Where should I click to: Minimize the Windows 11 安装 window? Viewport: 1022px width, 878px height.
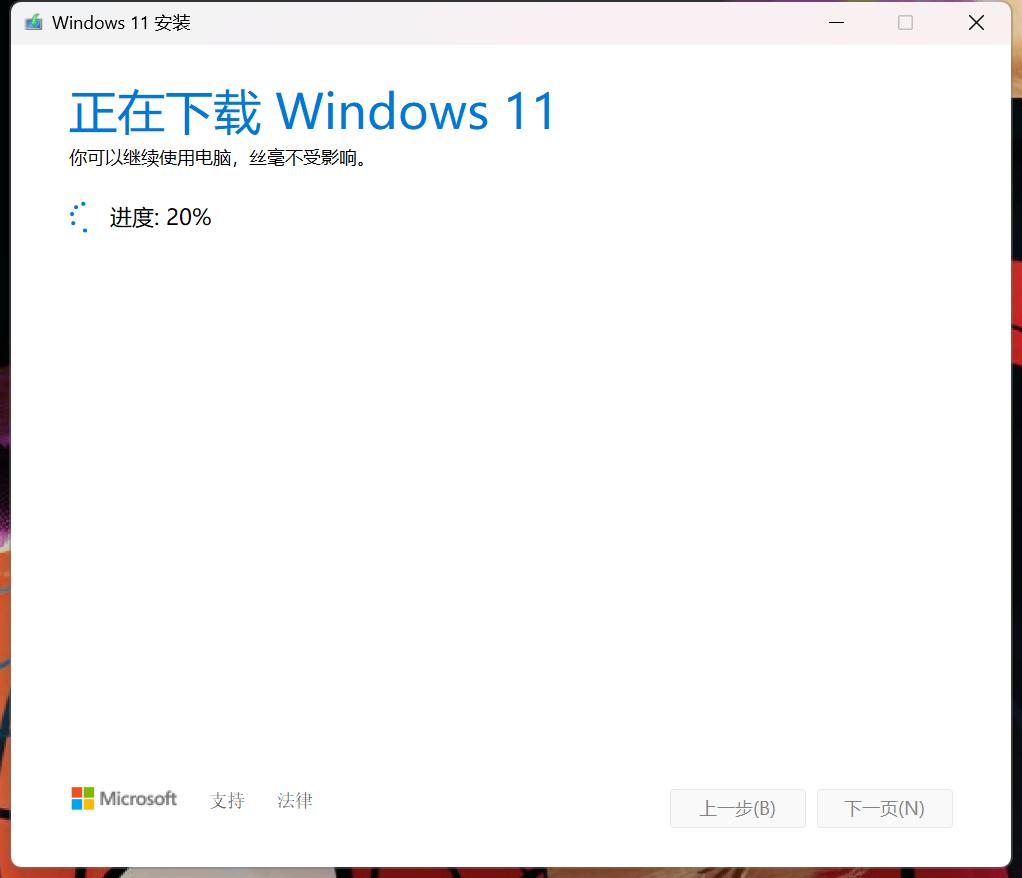836,23
